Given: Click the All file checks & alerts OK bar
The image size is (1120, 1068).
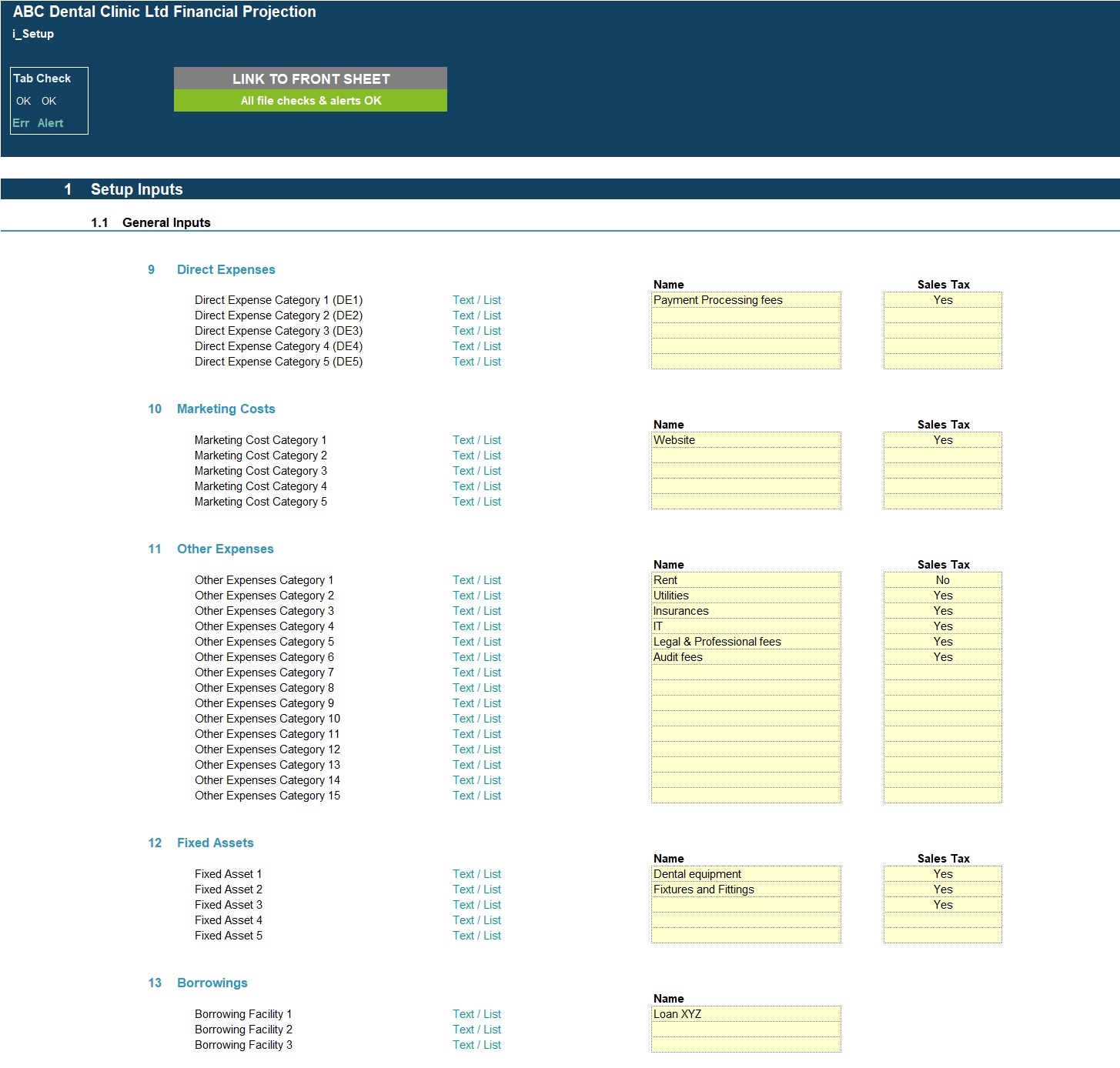Looking at the screenshot, I should [310, 101].
